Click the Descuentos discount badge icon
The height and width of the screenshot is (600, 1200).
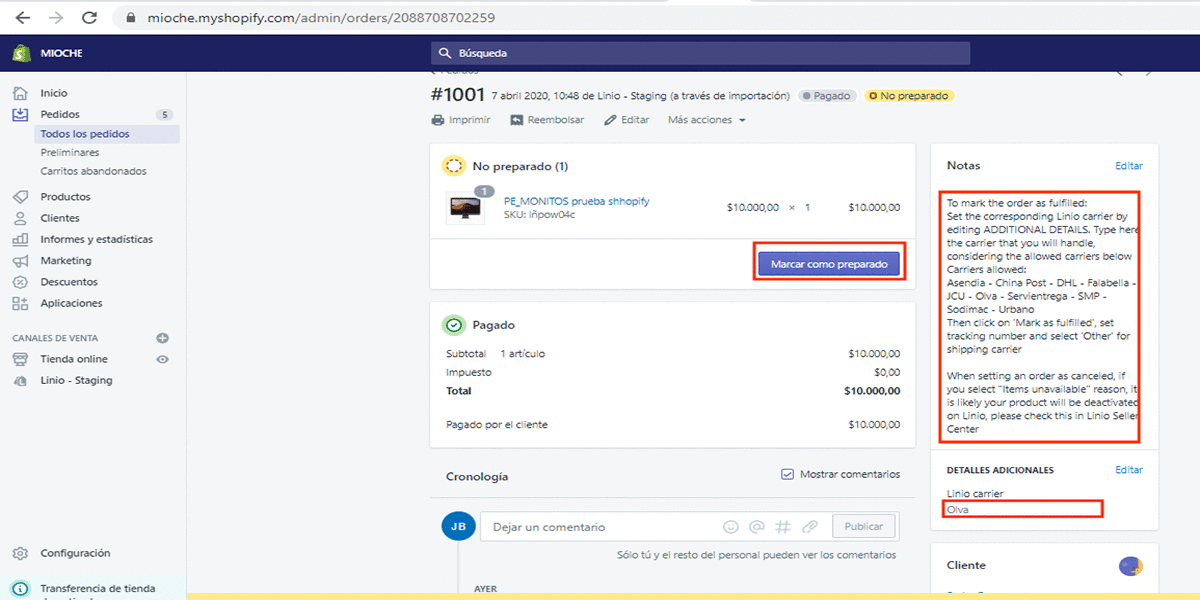coord(20,282)
